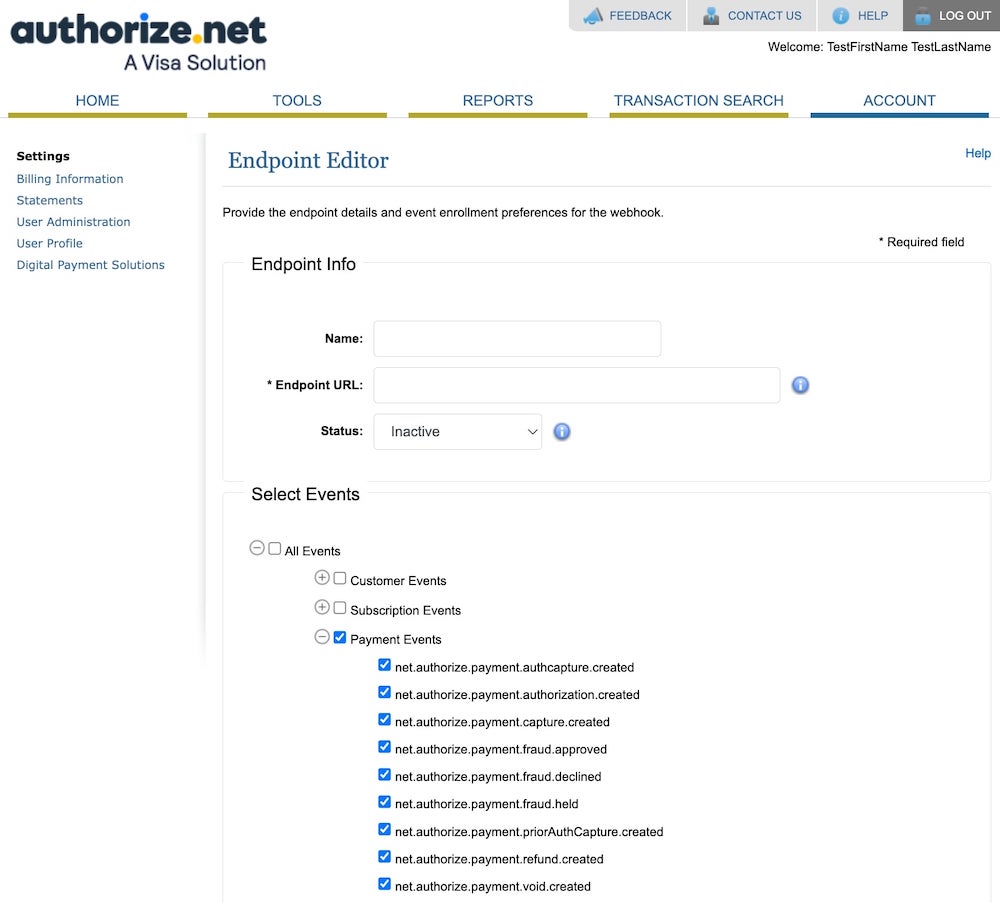
Task: Open Billing Information in the sidebar
Action: (69, 178)
